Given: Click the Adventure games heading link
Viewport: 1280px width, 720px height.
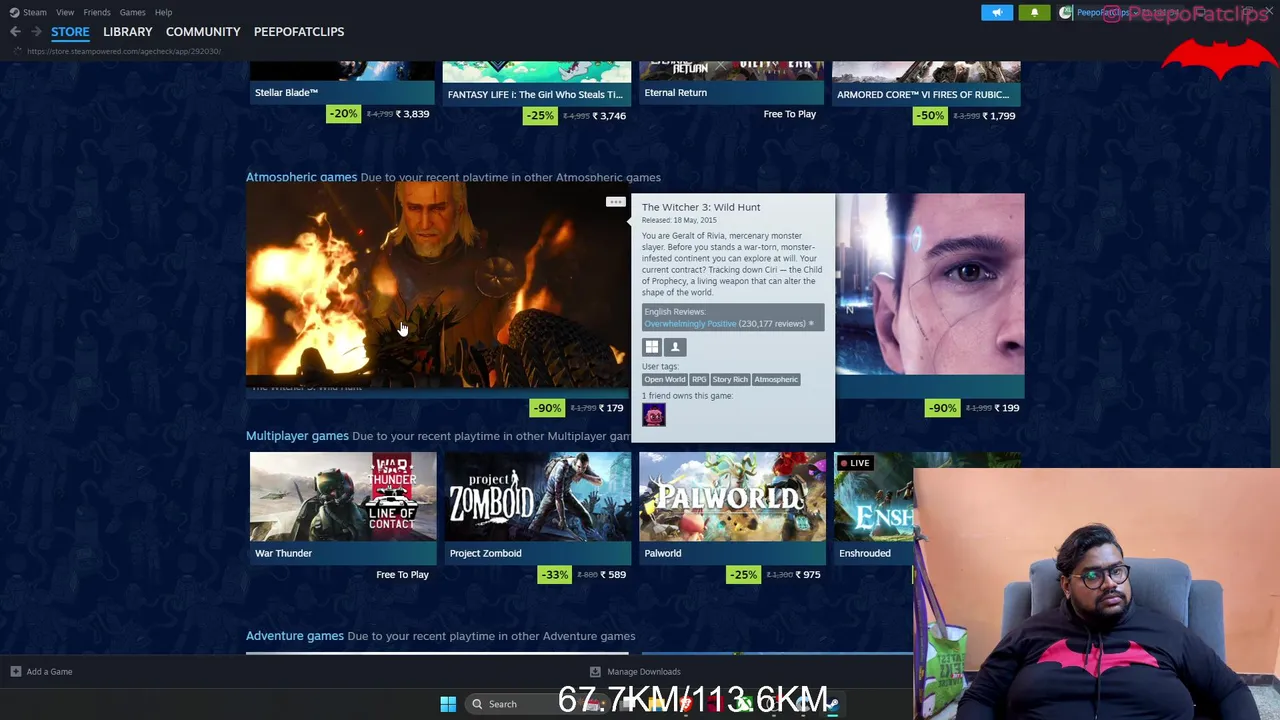Looking at the screenshot, I should (x=294, y=636).
